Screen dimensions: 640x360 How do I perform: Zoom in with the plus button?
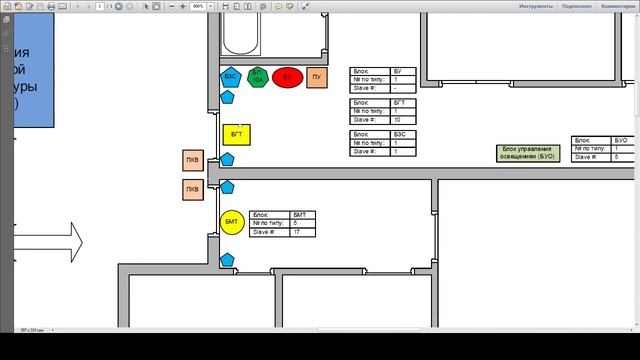(x=183, y=6)
